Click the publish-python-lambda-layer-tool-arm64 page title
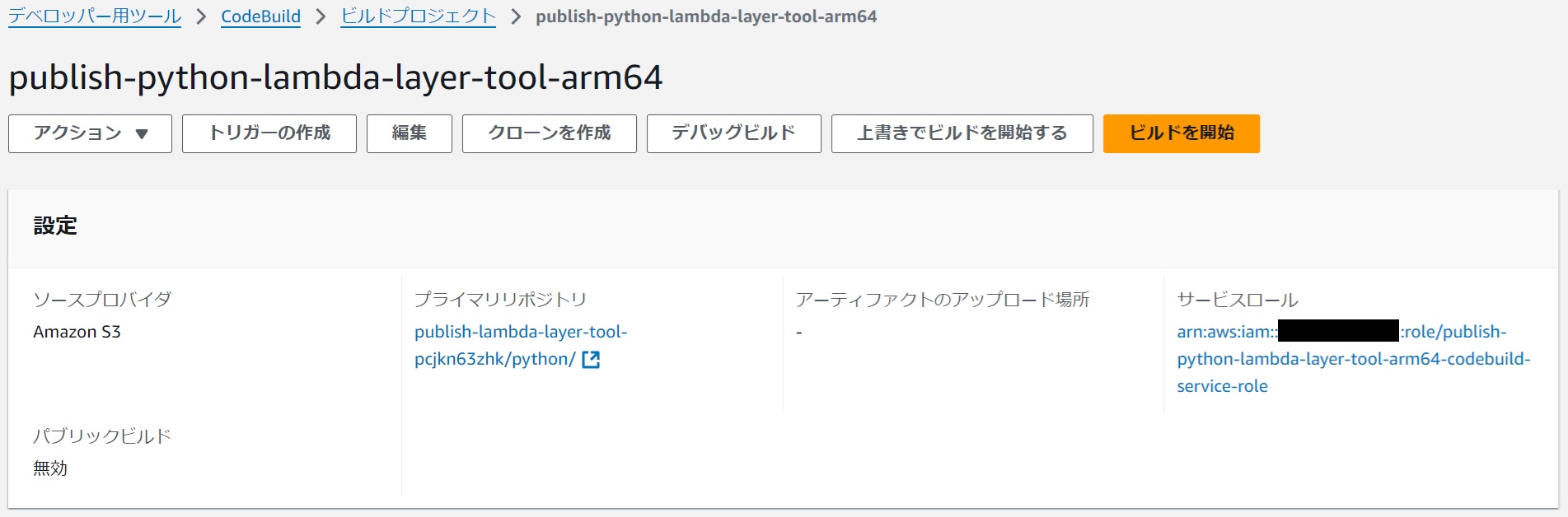The height and width of the screenshot is (517, 1568). [x=335, y=77]
